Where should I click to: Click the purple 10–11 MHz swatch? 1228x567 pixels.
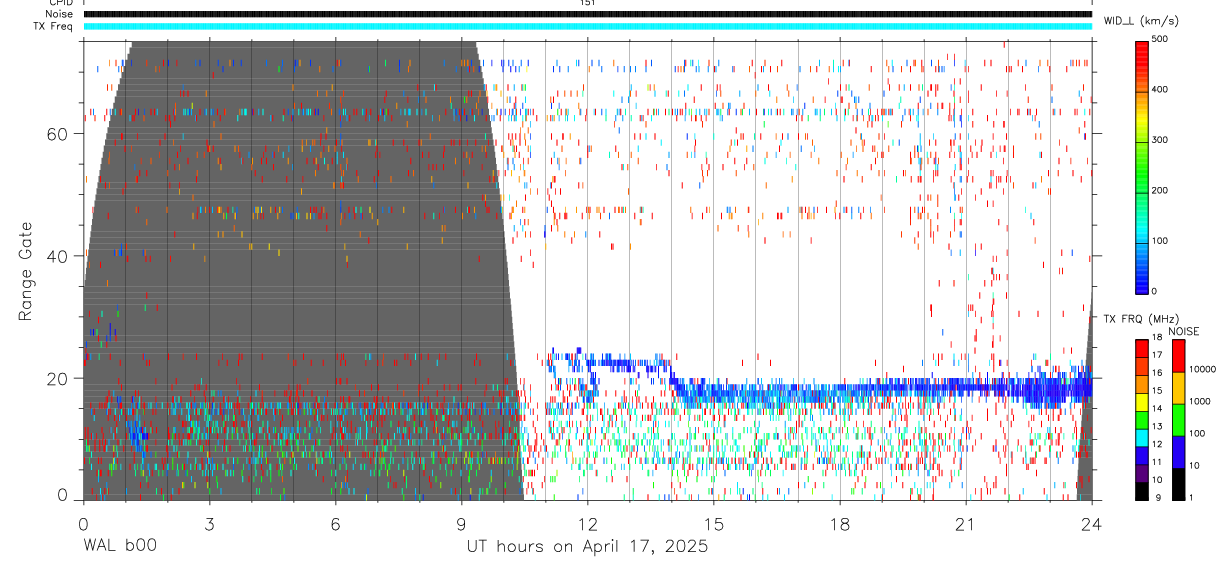tap(1142, 472)
